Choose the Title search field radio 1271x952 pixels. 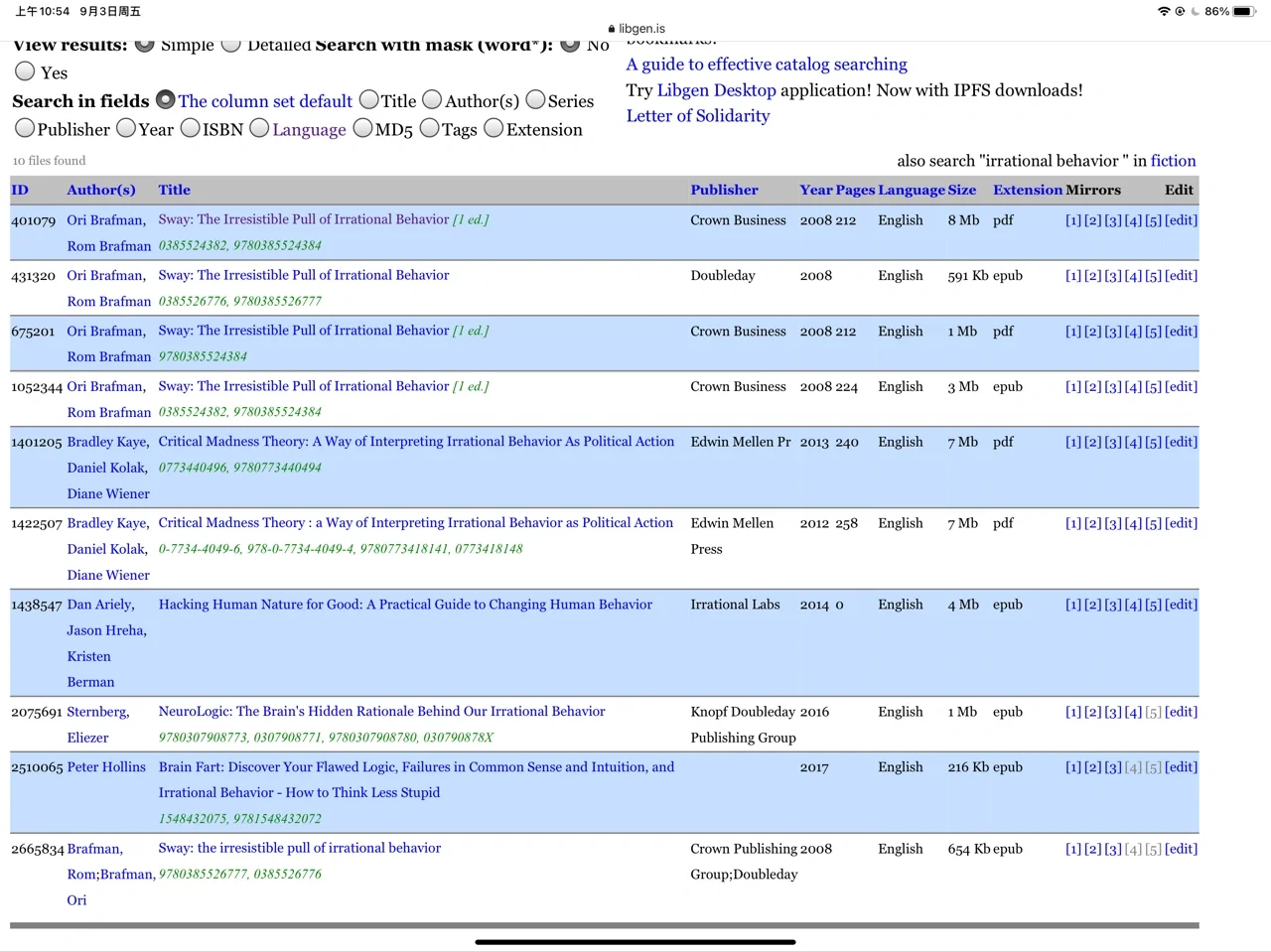[x=369, y=100]
